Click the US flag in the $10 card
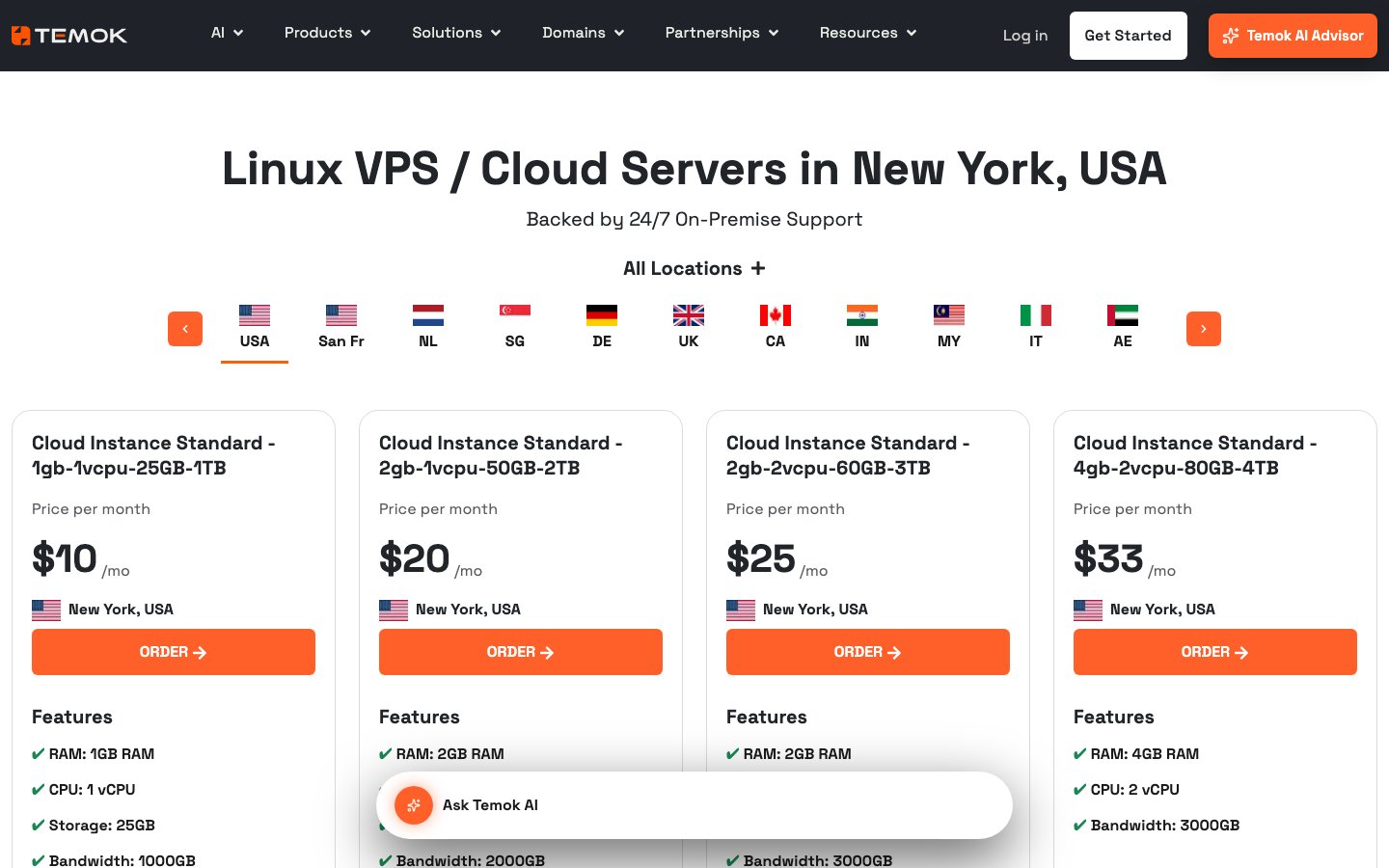 pos(46,610)
